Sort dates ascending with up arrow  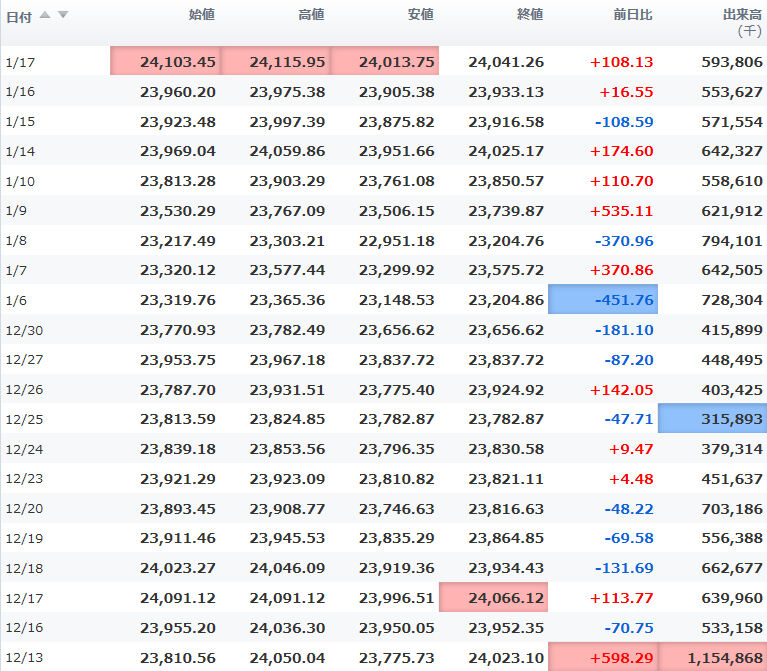click(45, 15)
